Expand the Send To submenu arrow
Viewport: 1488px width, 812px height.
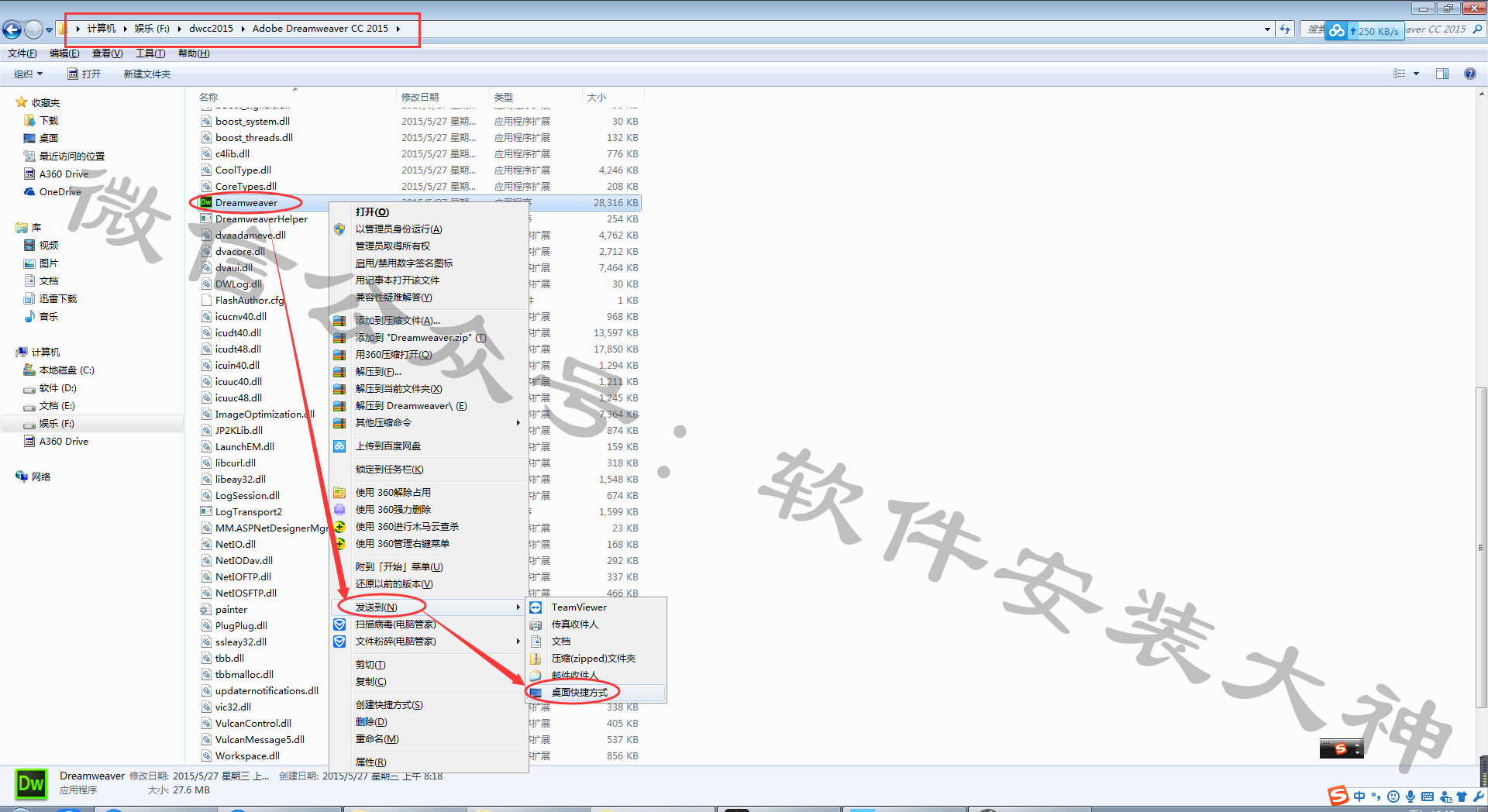518,607
